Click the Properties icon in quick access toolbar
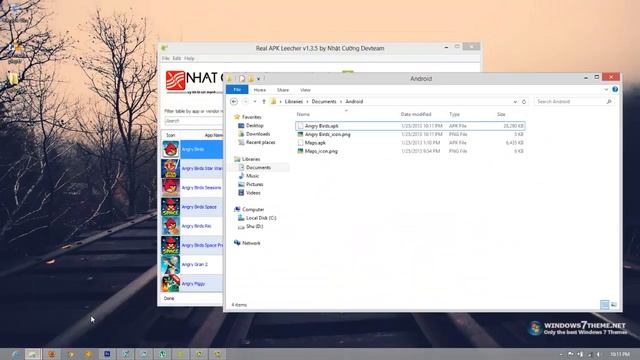The height and width of the screenshot is (360, 640). [242, 78]
